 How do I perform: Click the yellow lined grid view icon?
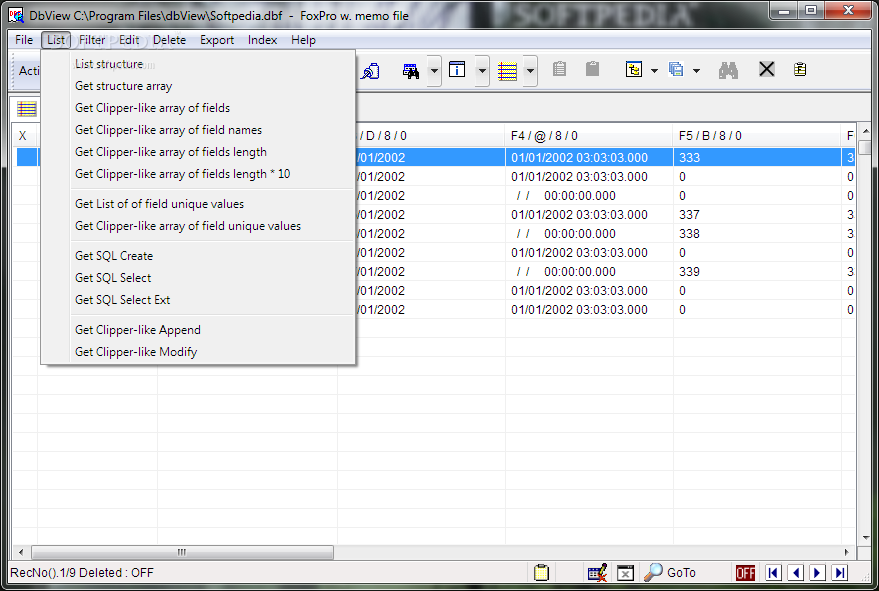pyautogui.click(x=507, y=71)
